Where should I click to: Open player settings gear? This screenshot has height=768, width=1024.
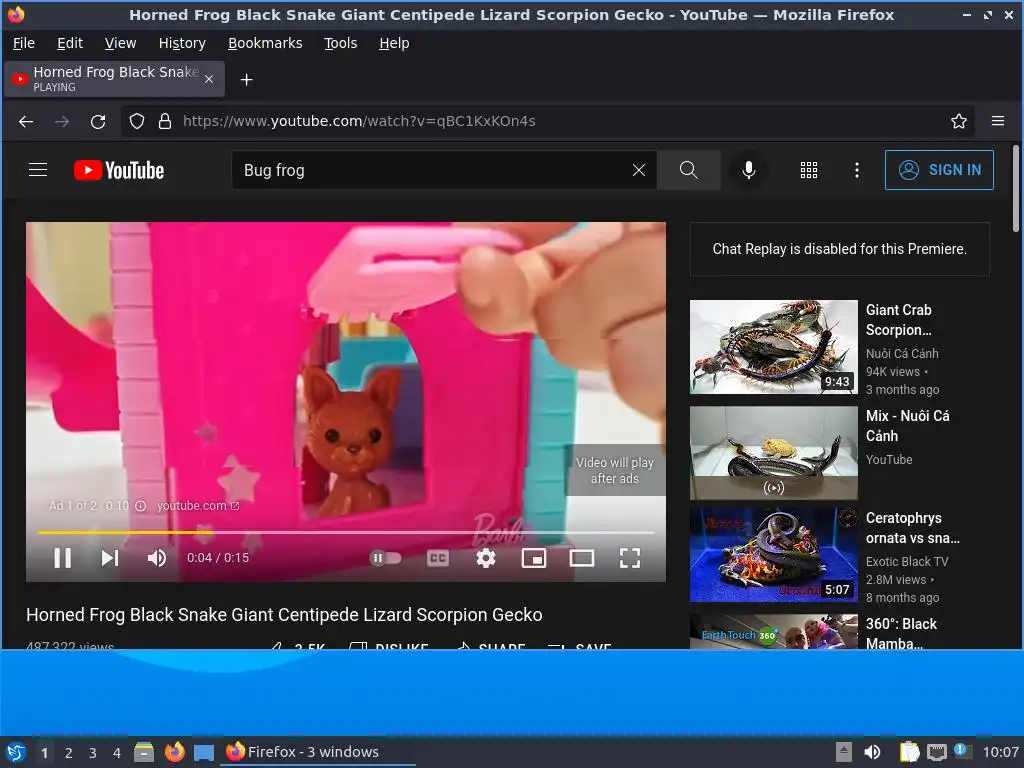pyautogui.click(x=485, y=558)
